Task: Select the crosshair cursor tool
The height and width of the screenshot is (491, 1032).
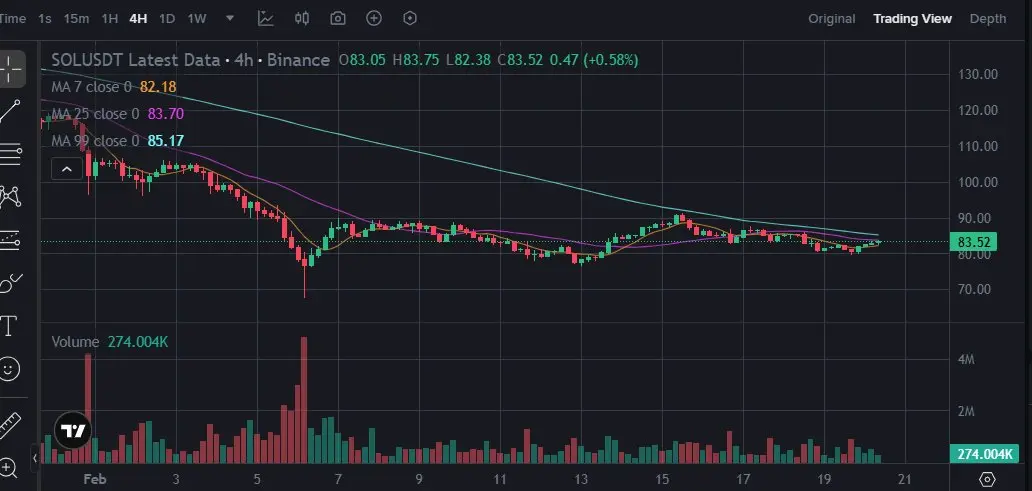Action: (x=12, y=68)
